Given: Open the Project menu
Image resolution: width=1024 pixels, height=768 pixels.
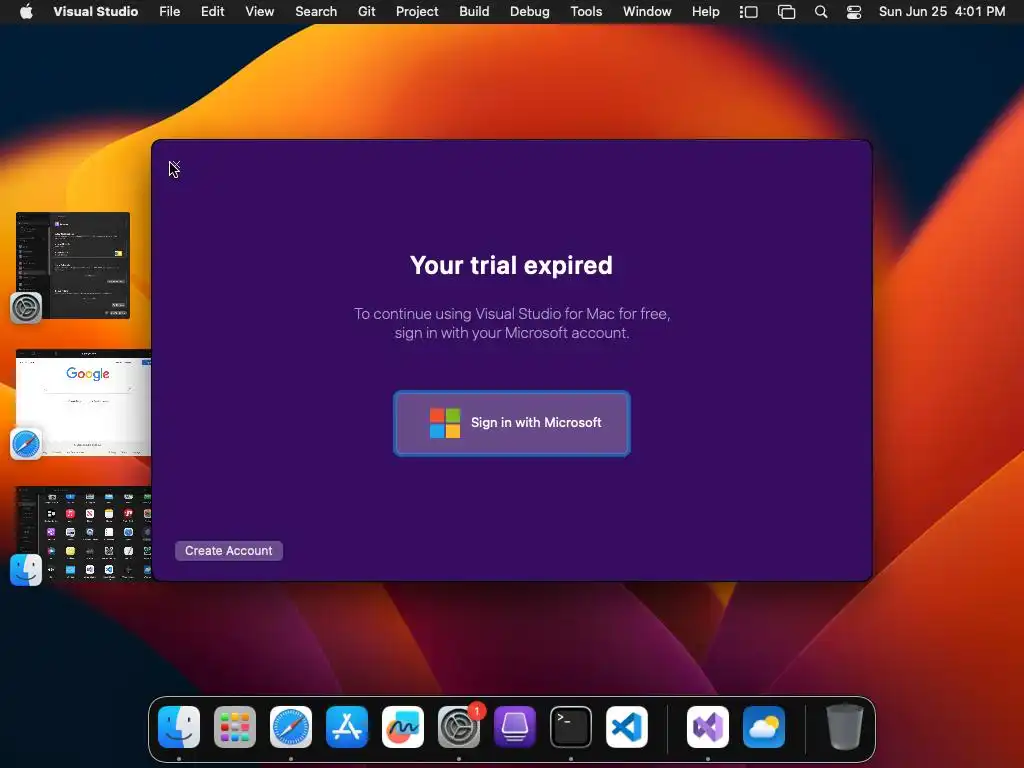Looking at the screenshot, I should (417, 11).
